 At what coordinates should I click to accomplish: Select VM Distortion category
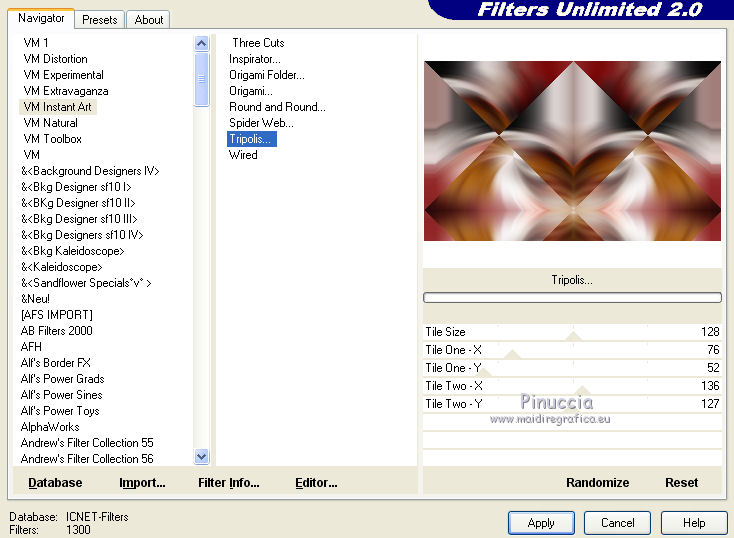[55, 59]
